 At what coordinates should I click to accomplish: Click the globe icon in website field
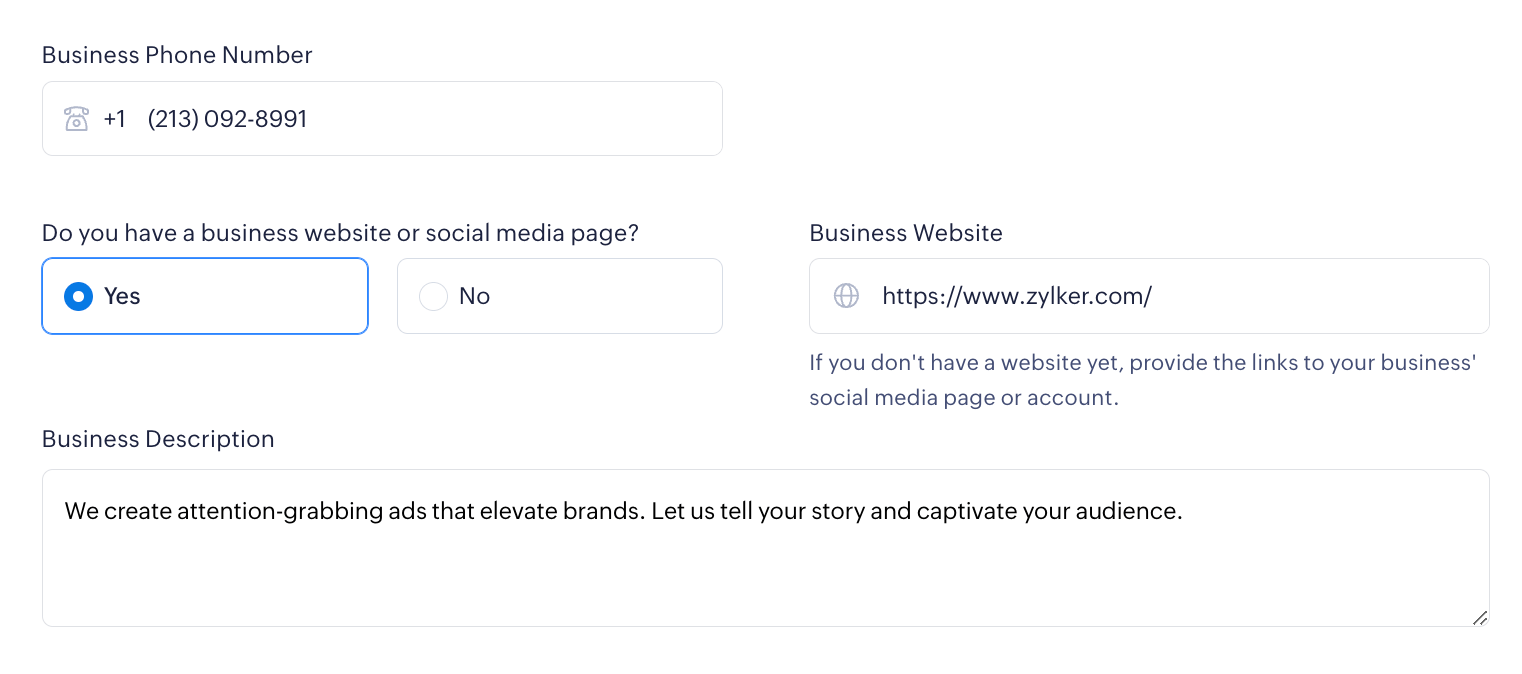[846, 296]
